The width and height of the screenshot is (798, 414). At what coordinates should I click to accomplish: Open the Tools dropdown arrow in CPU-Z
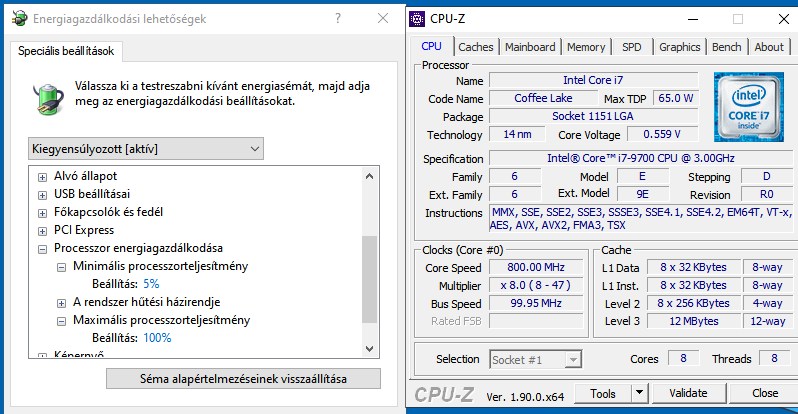[x=639, y=393]
